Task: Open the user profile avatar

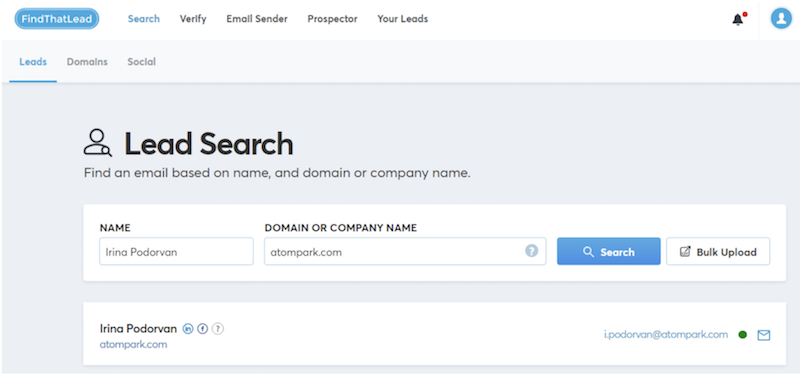Action: click(x=781, y=19)
